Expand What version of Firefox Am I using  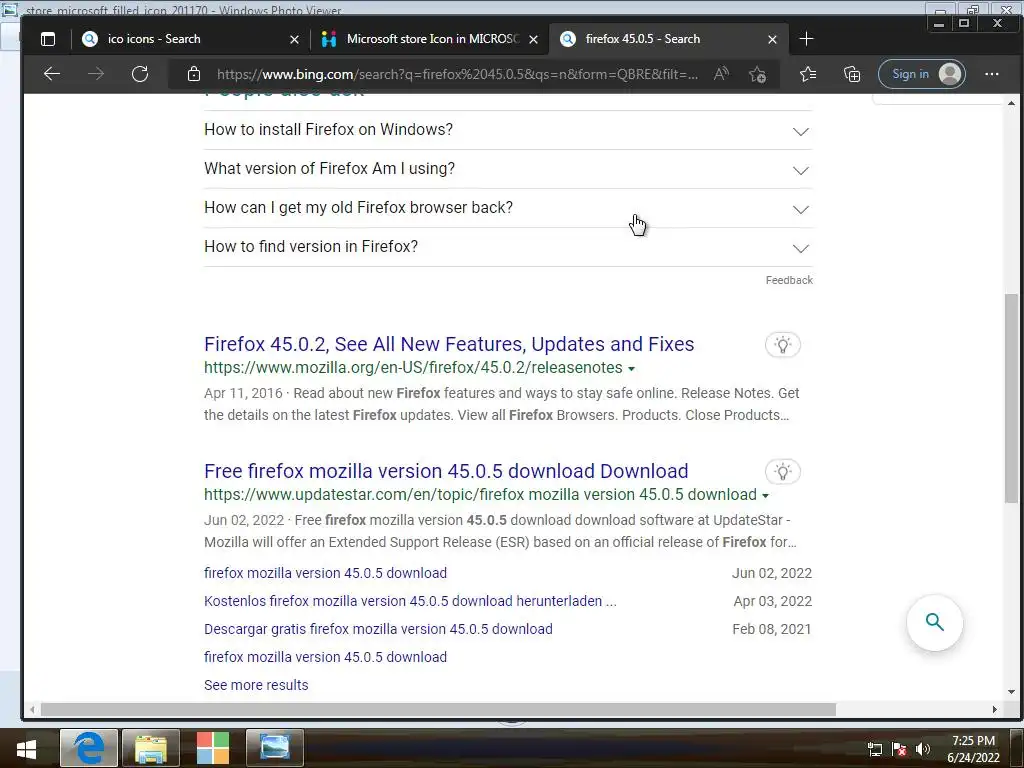tap(508, 169)
